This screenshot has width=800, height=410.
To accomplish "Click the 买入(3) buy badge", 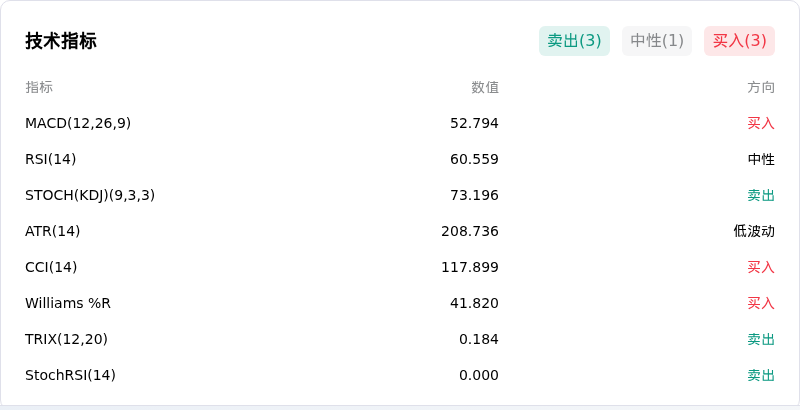I will coord(739,41).
